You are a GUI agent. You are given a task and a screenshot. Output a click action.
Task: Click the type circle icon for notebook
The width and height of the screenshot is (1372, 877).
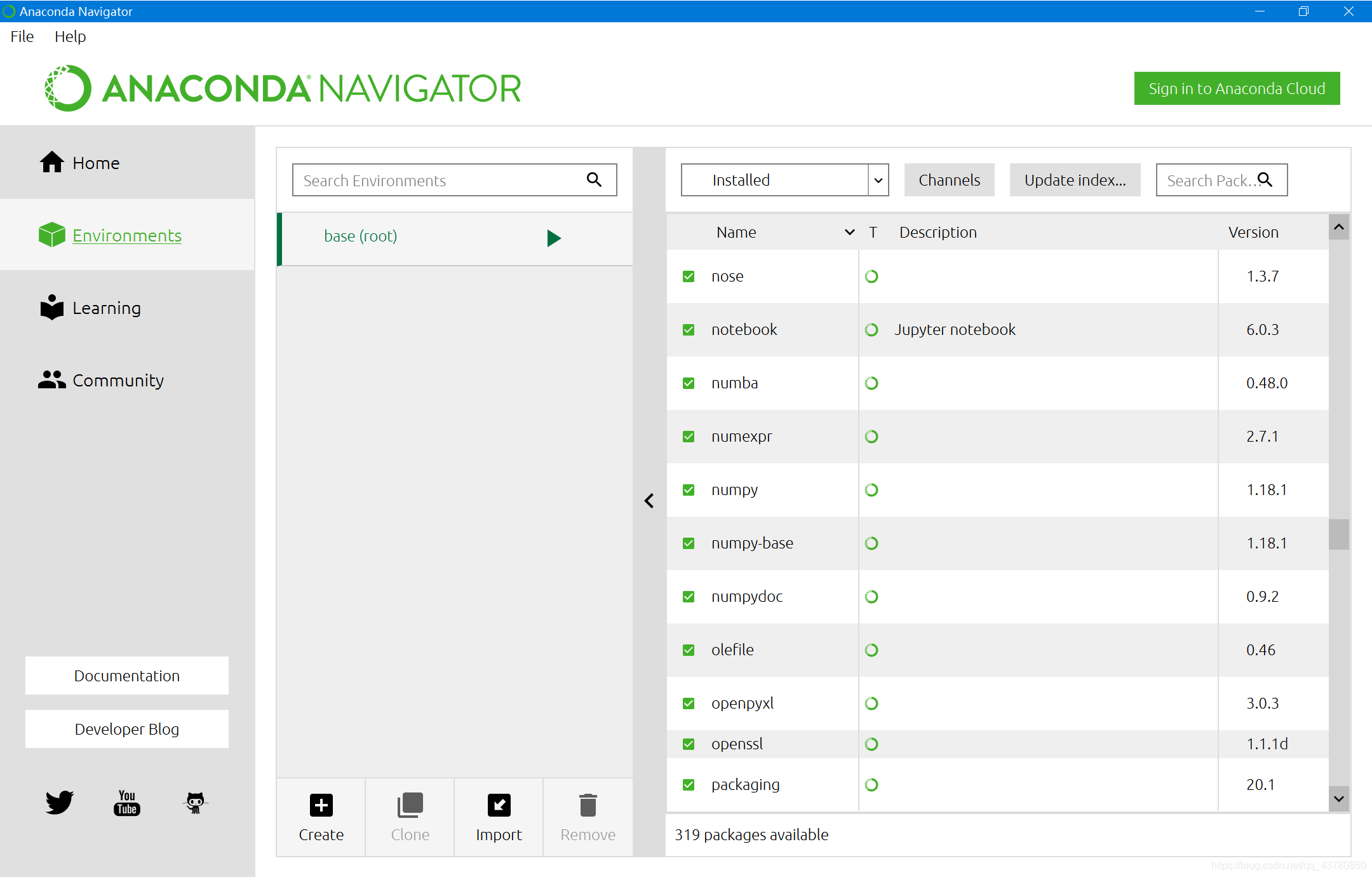point(871,330)
